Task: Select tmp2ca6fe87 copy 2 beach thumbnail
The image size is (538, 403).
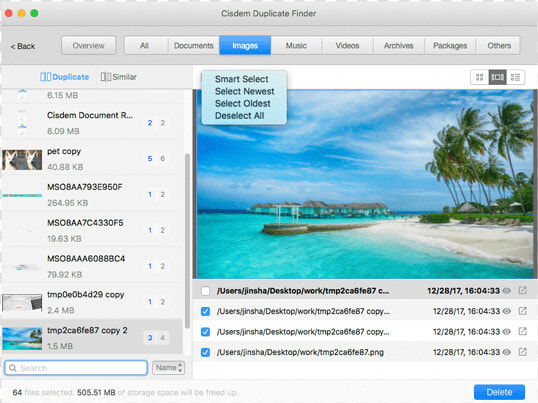Action: coord(22,339)
